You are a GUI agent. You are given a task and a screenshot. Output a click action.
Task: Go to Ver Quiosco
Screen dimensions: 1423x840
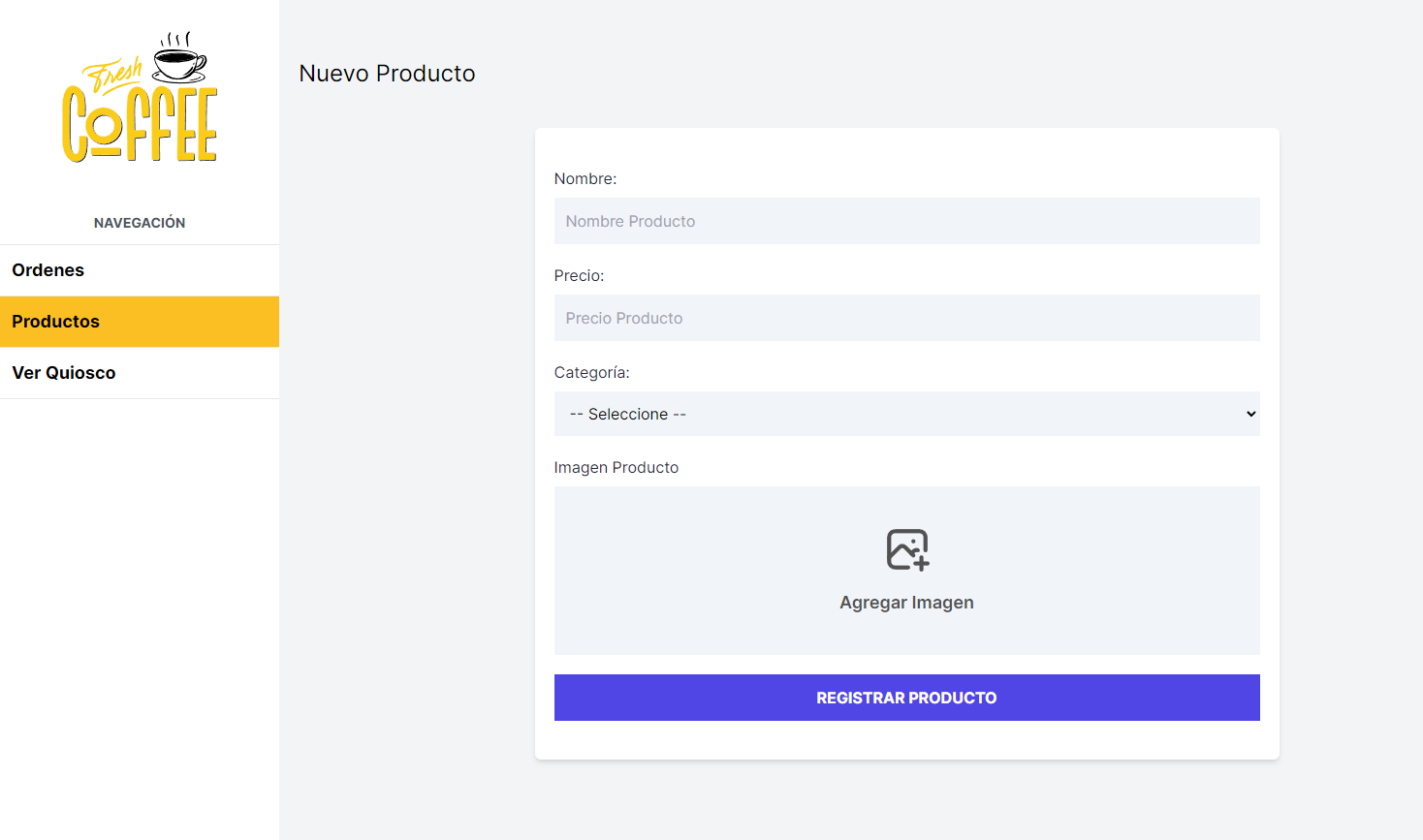pyautogui.click(x=140, y=373)
